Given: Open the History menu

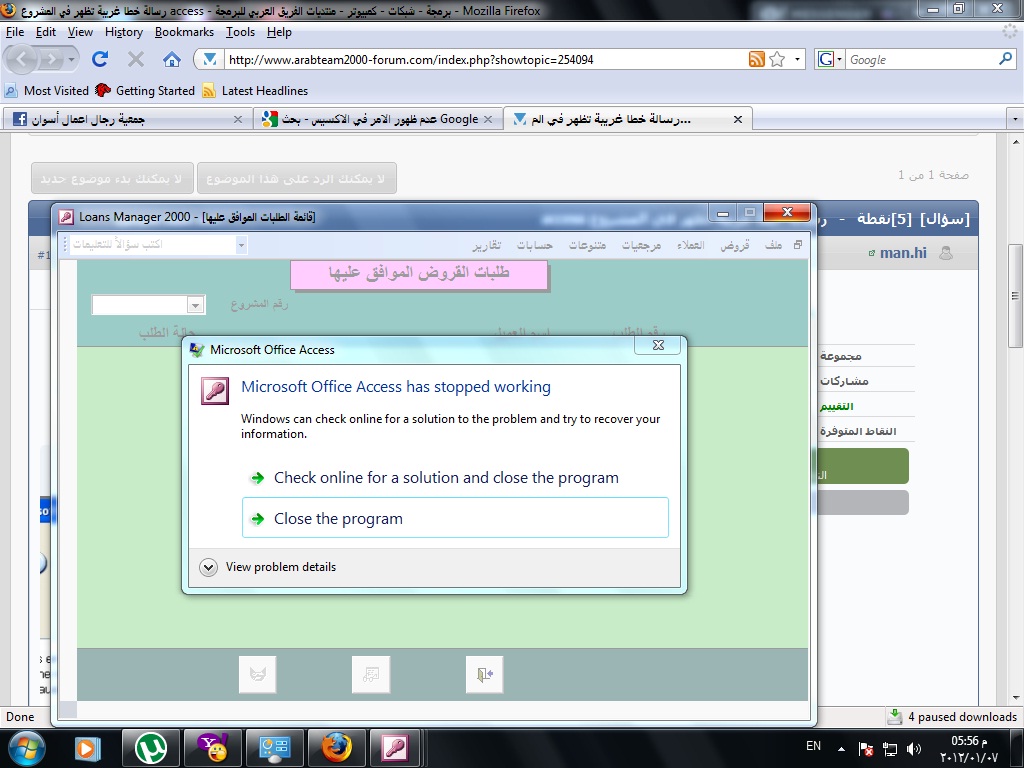Looking at the screenshot, I should [123, 32].
